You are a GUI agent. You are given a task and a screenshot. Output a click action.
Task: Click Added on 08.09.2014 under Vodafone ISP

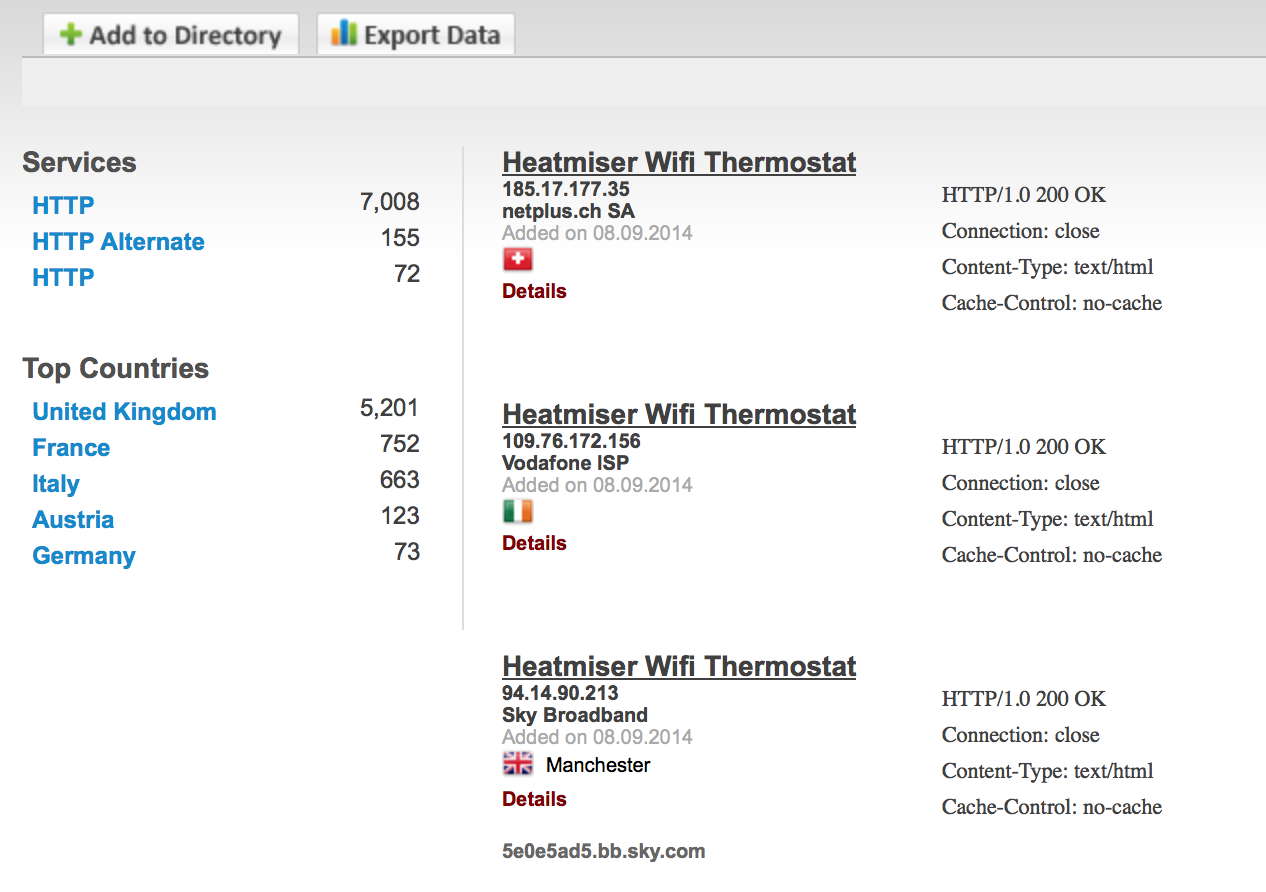click(597, 485)
